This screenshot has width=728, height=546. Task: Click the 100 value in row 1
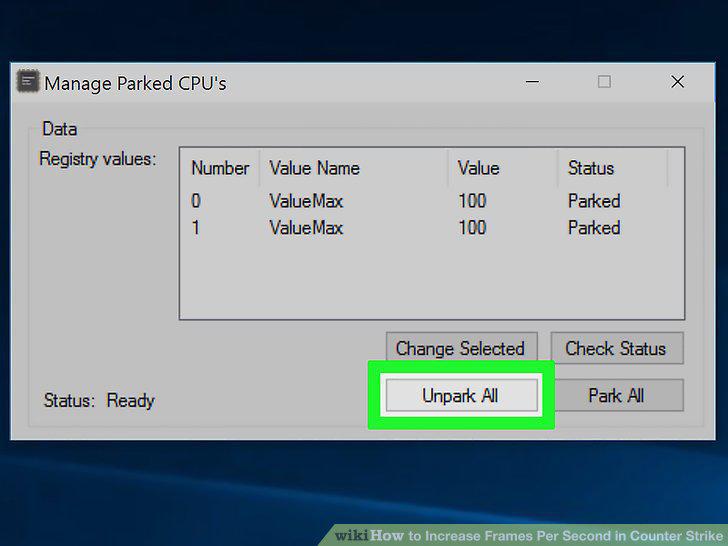(472, 228)
